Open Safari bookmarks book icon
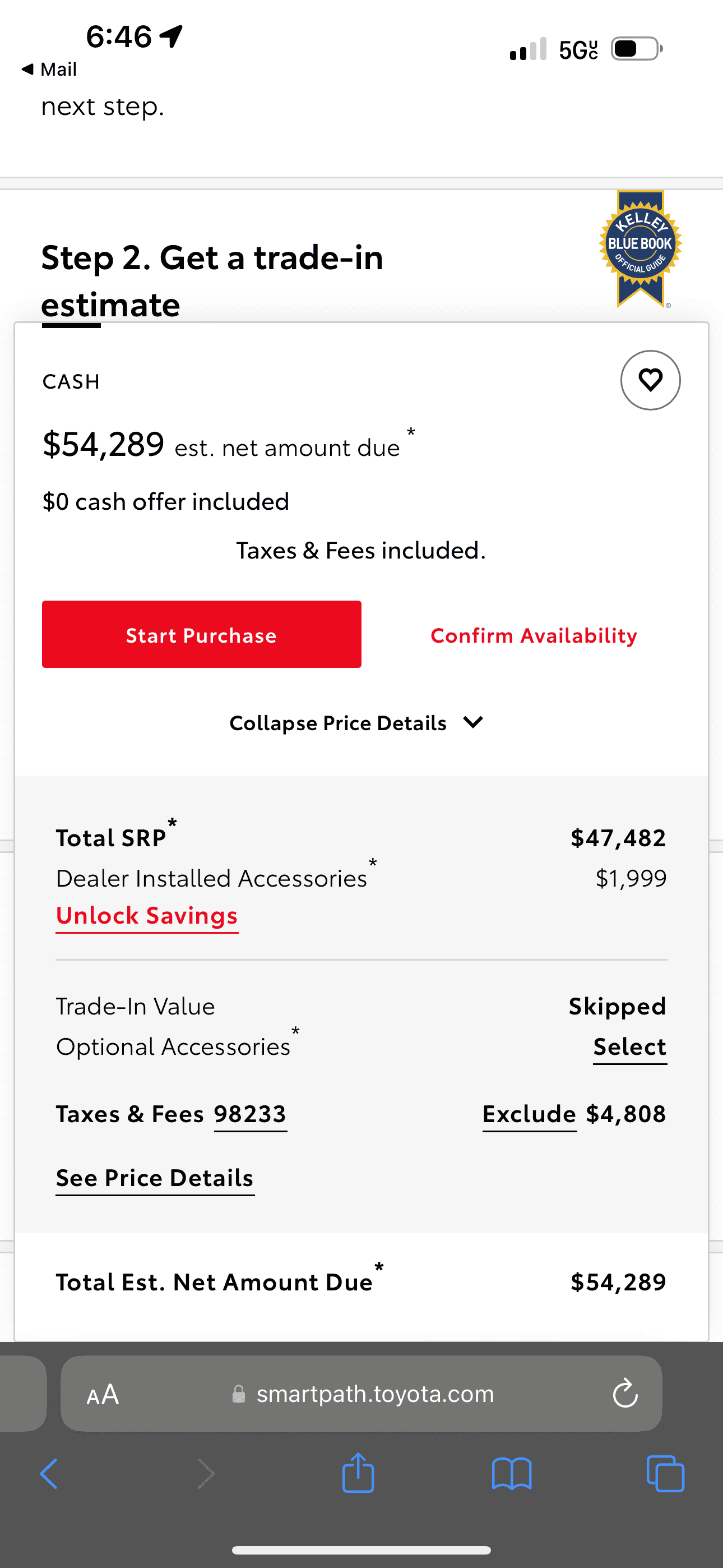The height and width of the screenshot is (1568, 723). 511,1474
